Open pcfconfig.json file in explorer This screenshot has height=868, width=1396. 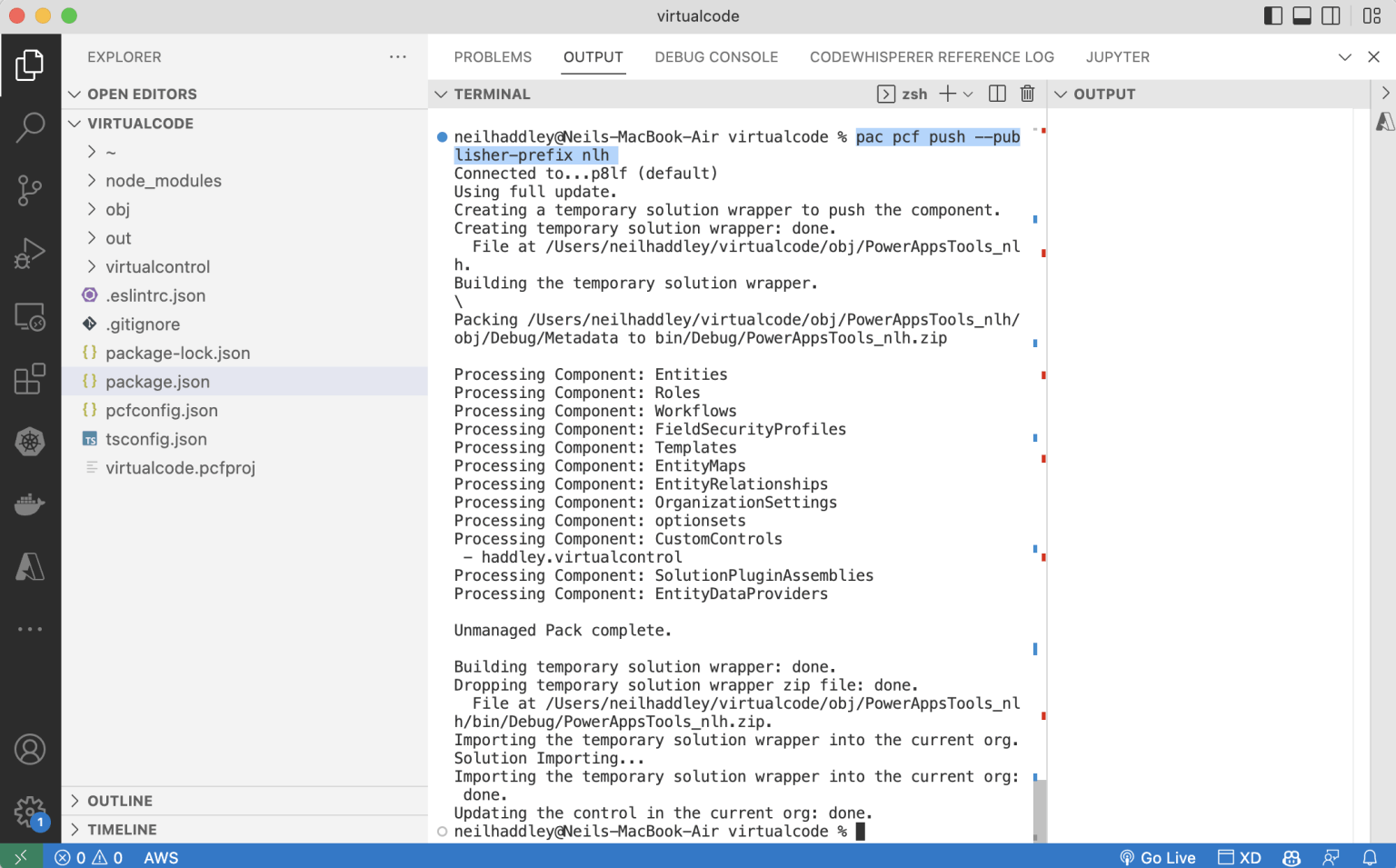[x=162, y=411]
